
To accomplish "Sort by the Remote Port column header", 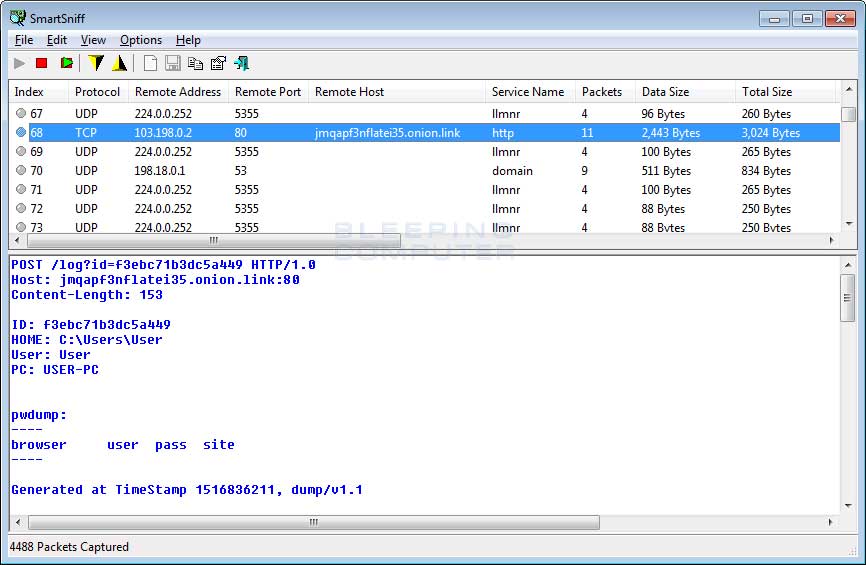I will (x=268, y=92).
